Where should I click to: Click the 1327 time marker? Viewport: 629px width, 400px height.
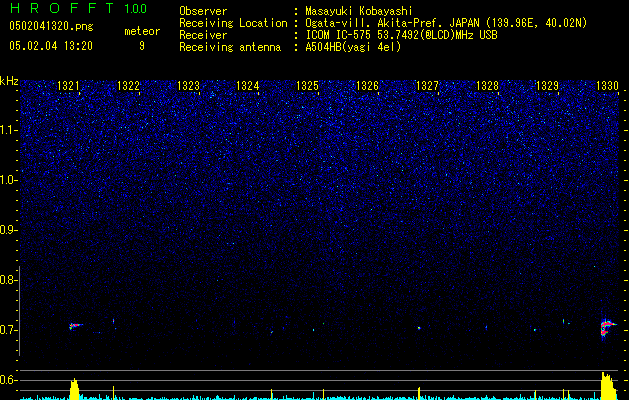pyautogui.click(x=428, y=85)
